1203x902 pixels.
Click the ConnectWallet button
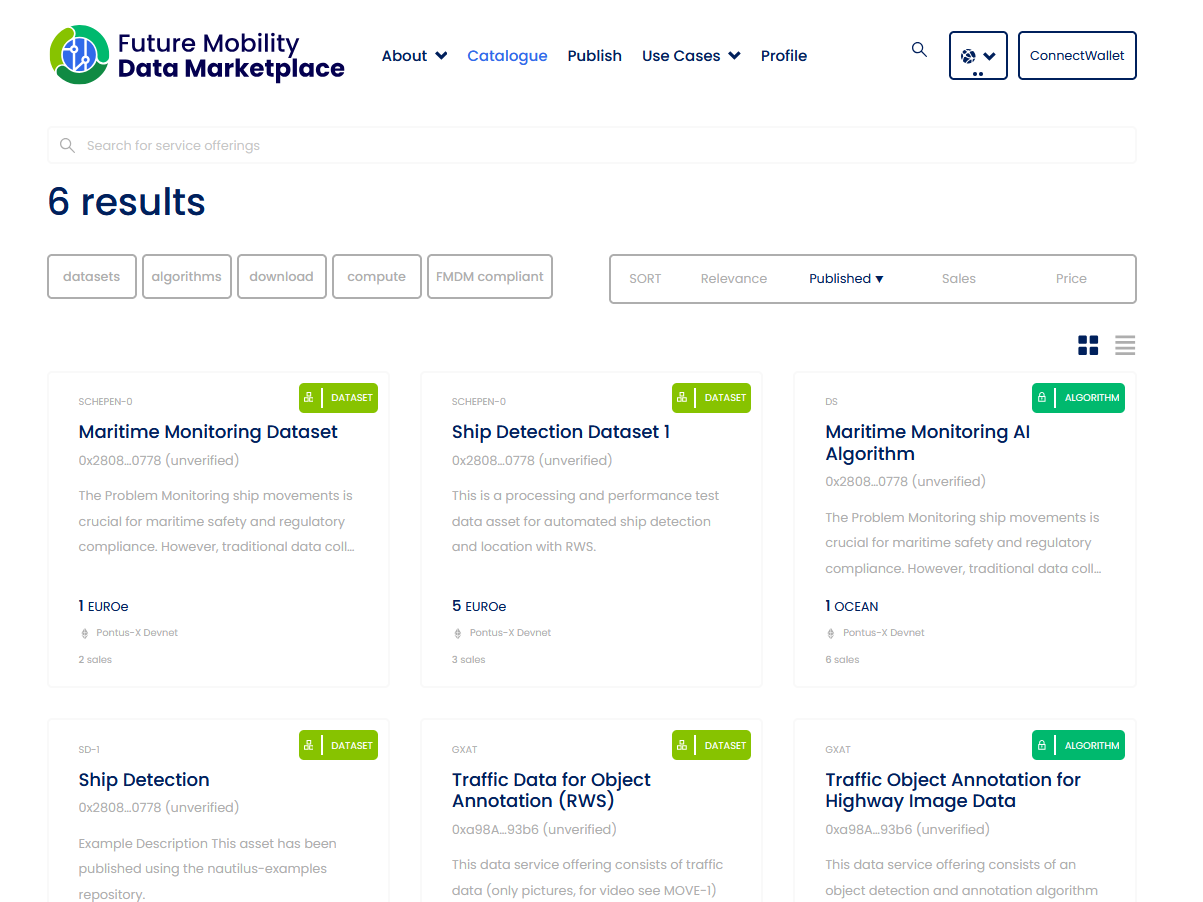tap(1077, 56)
